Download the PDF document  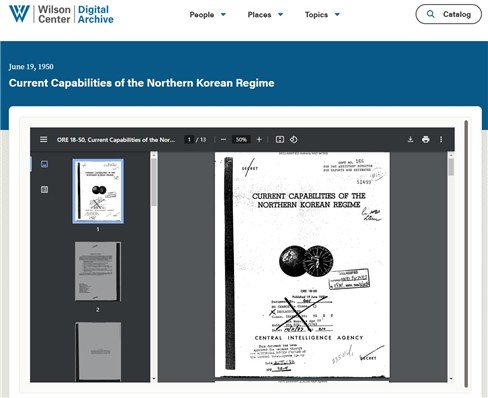[410, 139]
